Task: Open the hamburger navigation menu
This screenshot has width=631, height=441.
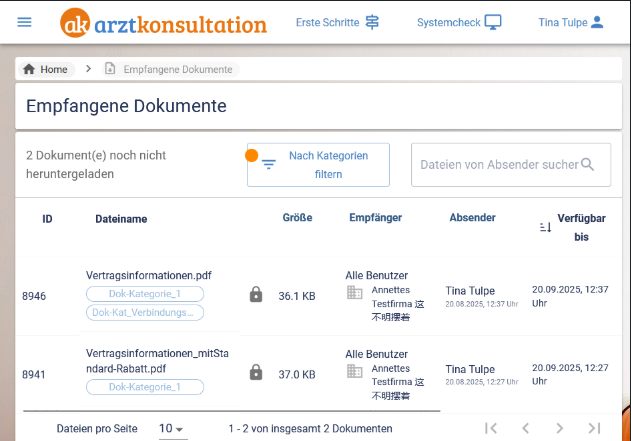Action: coord(24,22)
